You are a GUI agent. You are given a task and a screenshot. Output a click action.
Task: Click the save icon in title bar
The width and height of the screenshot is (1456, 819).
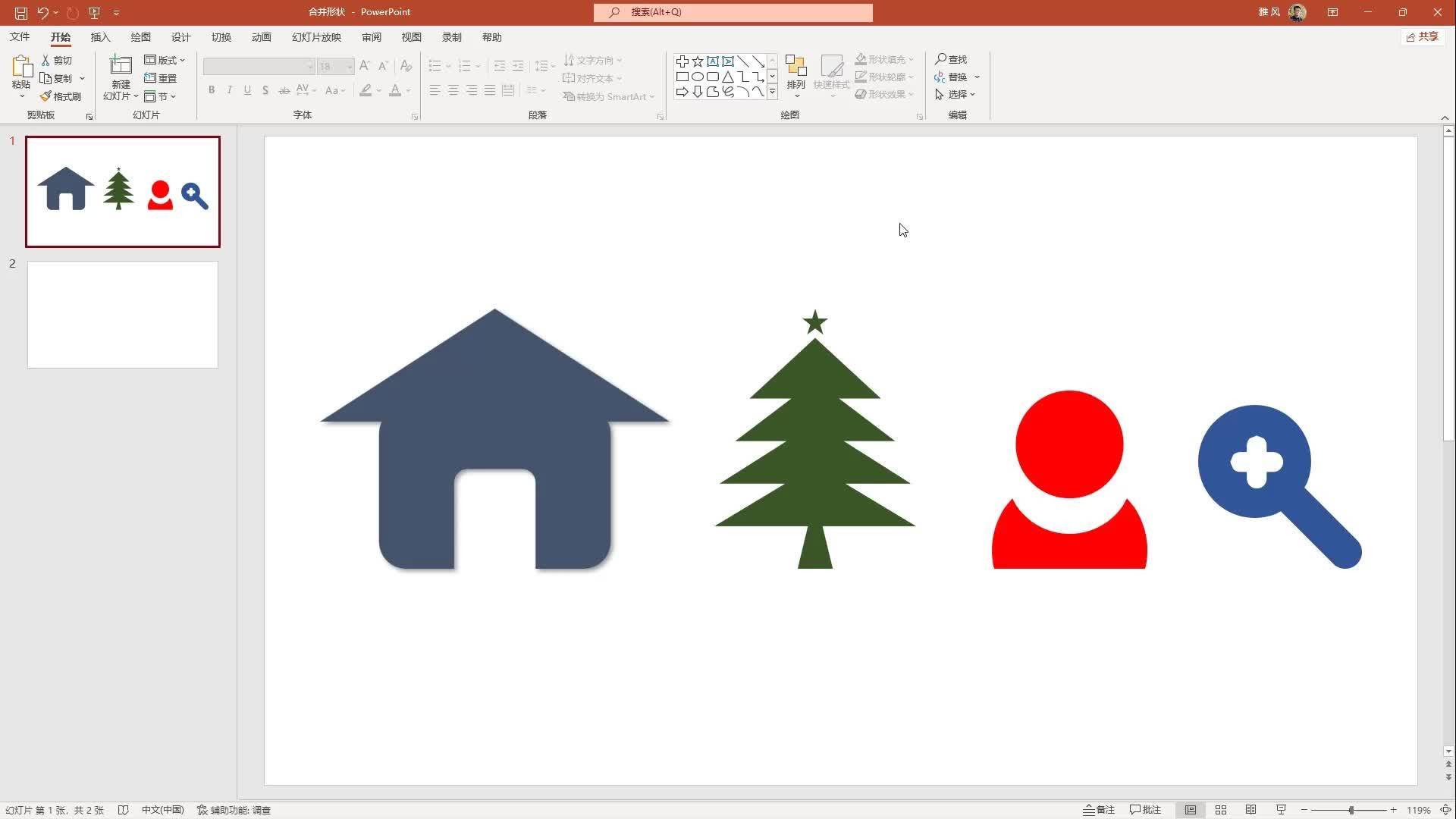click(x=21, y=12)
